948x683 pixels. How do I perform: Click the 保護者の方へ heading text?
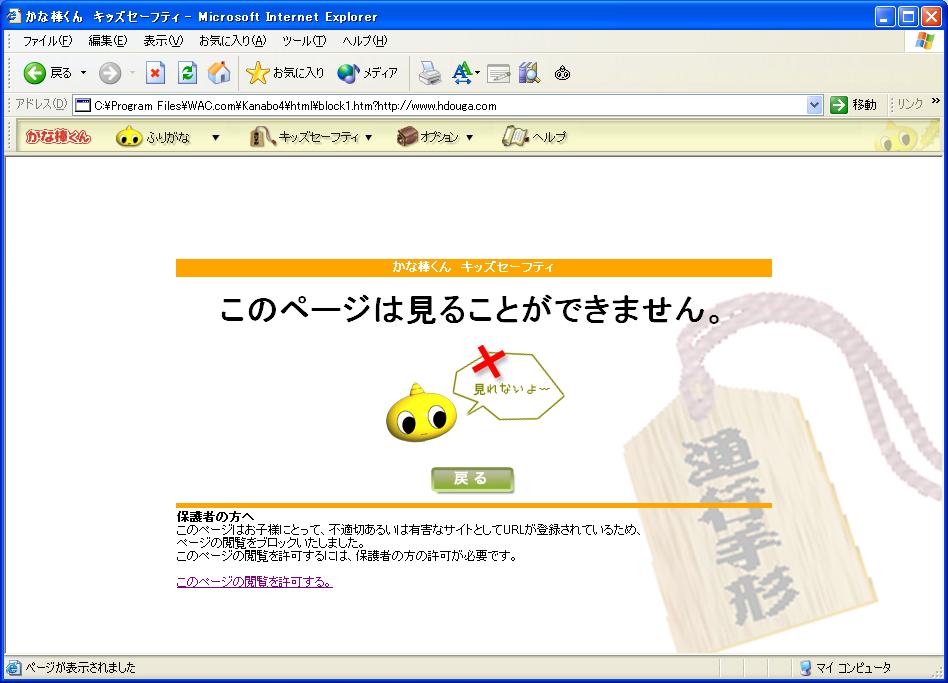215,516
